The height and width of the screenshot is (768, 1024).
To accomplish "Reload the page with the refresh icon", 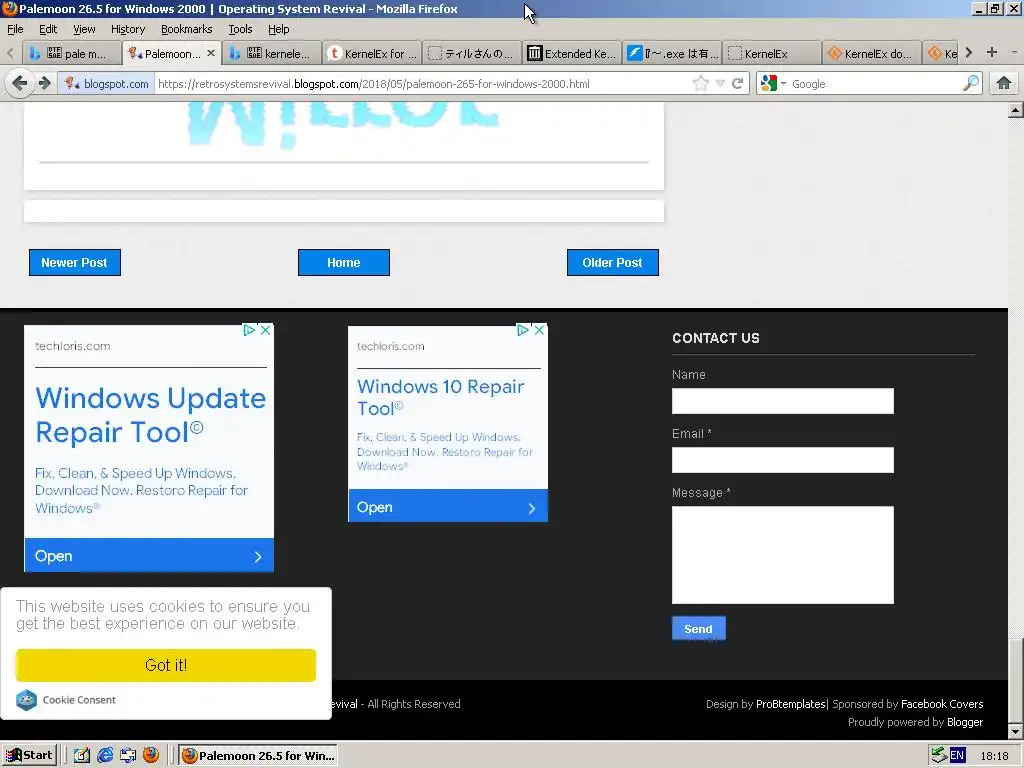I will (x=737, y=84).
